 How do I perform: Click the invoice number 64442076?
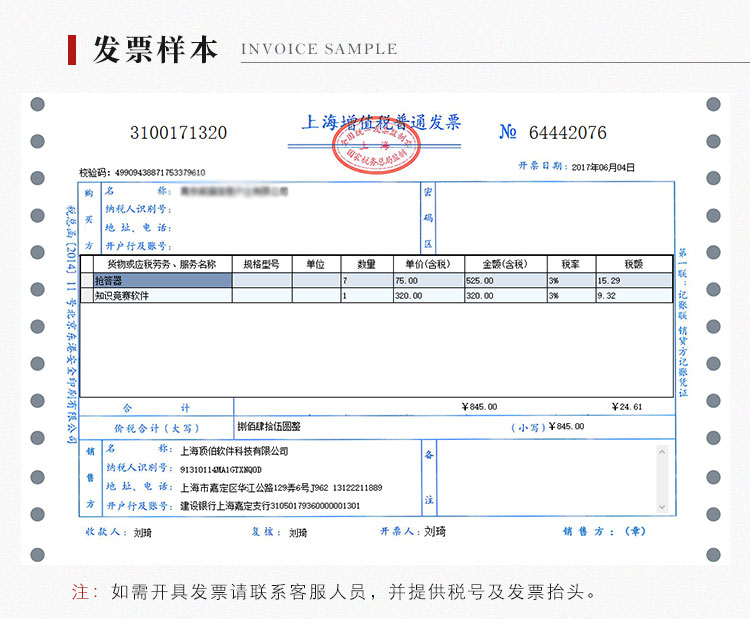pos(567,133)
